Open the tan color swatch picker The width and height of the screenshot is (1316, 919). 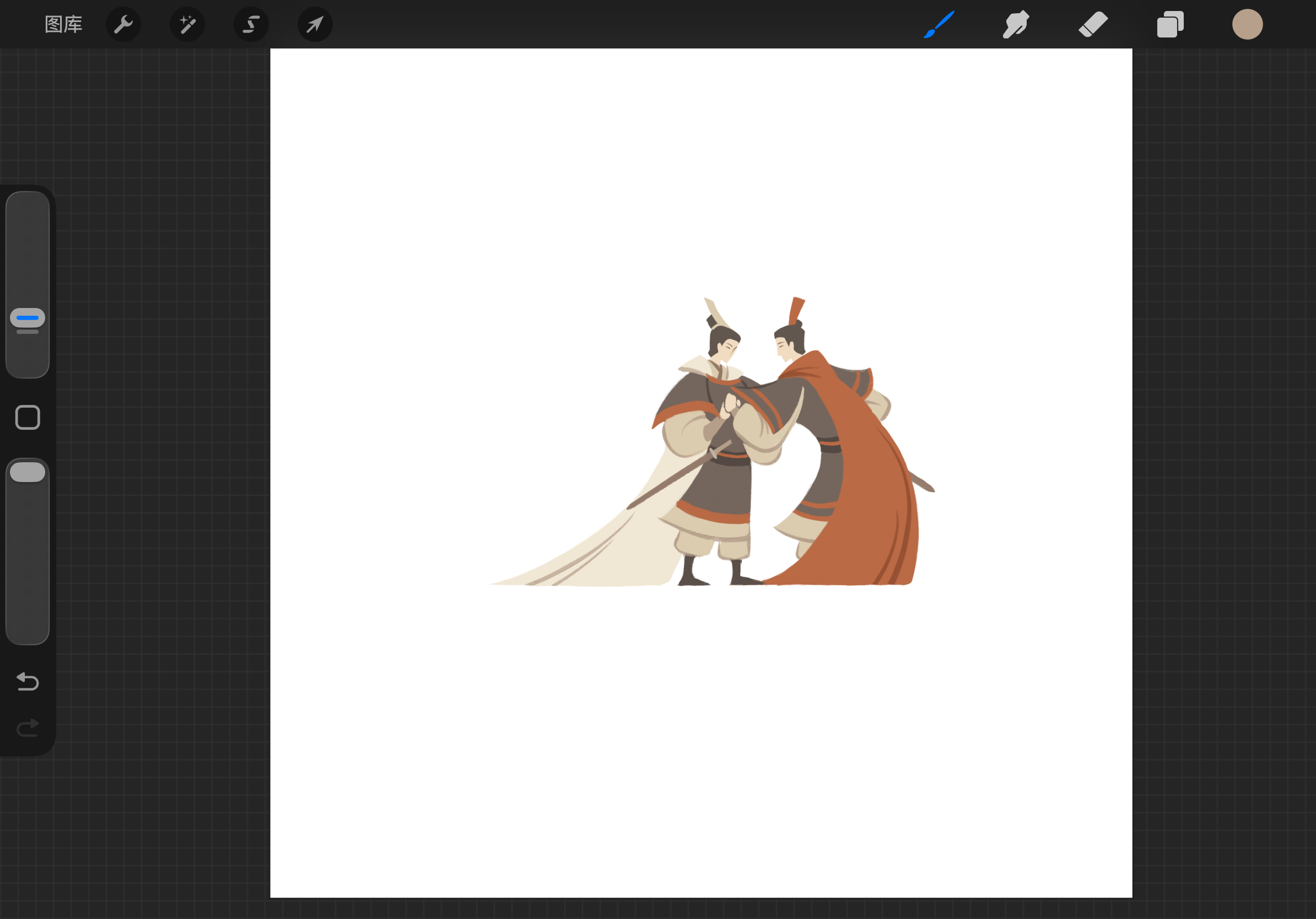1247,25
